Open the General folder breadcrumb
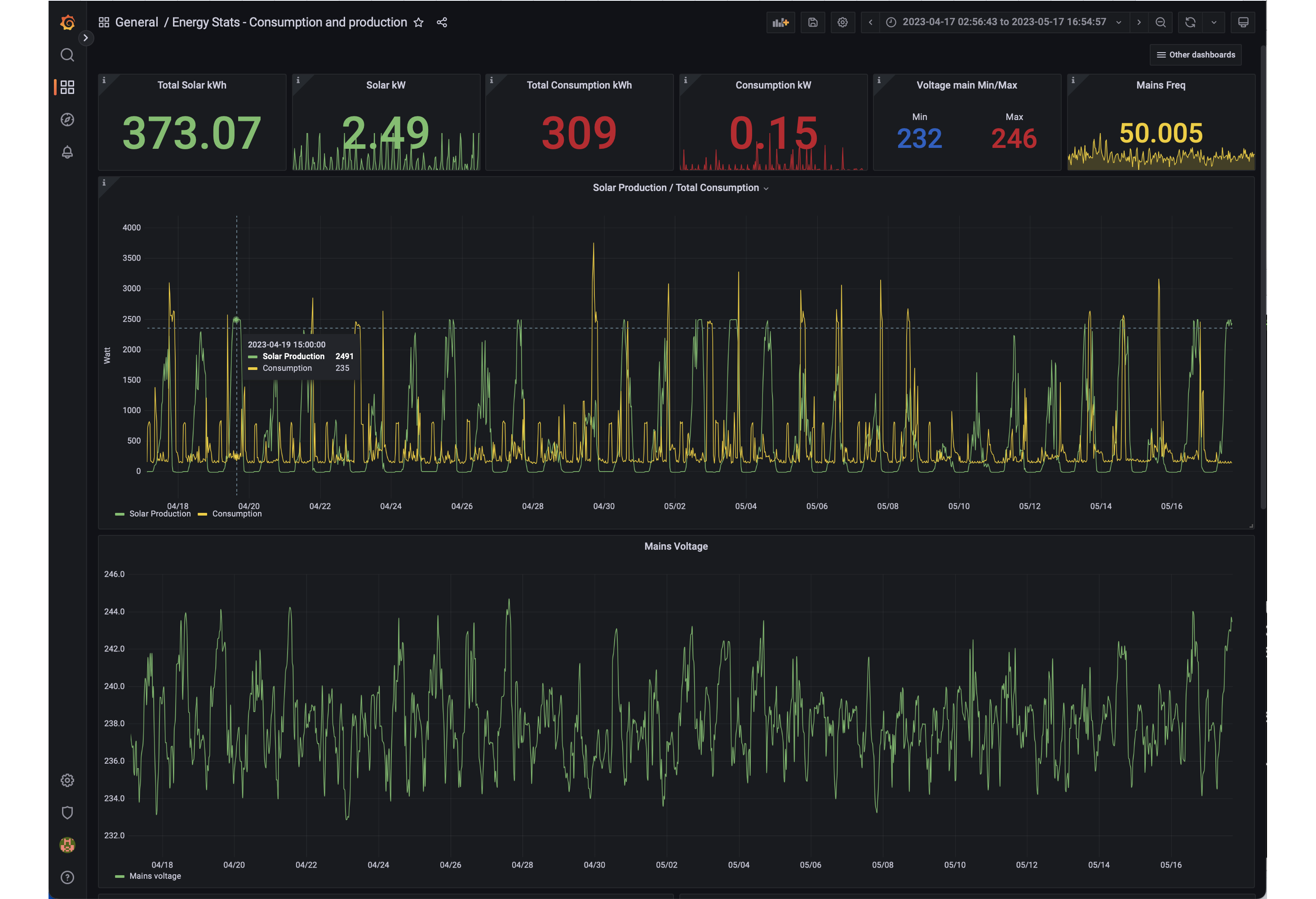Image resolution: width=1316 pixels, height=899 pixels. (x=137, y=22)
